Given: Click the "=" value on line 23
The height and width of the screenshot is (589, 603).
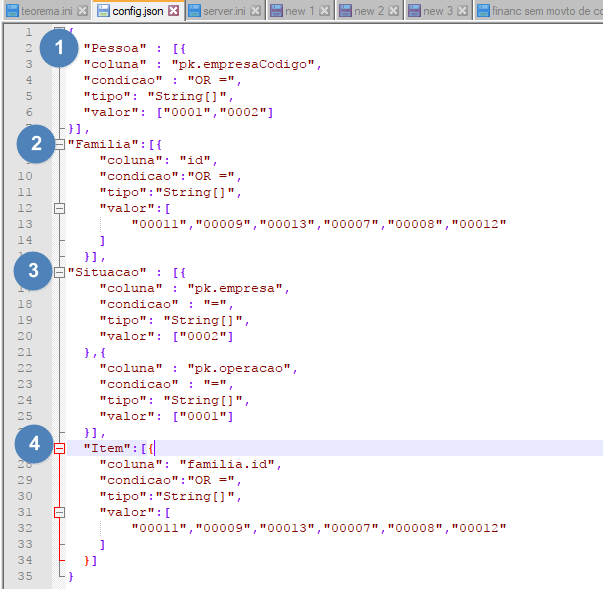Looking at the screenshot, I should 215,384.
